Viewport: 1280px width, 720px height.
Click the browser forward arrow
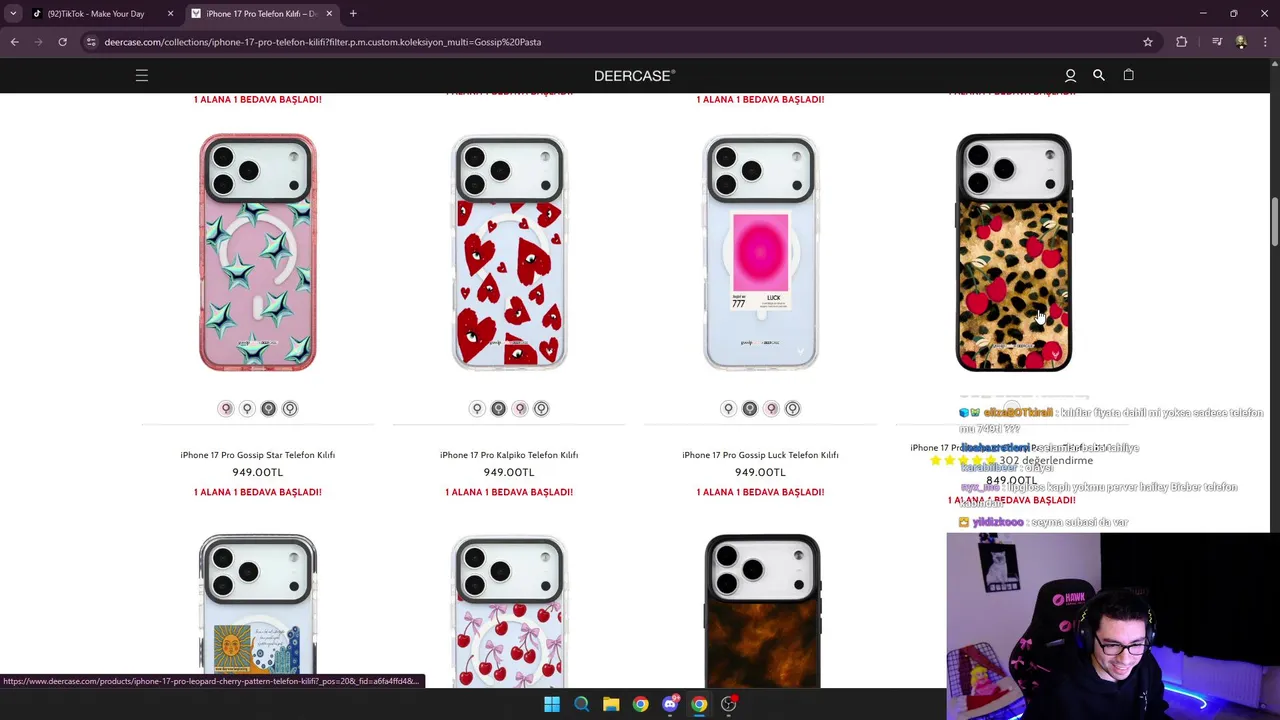pyautogui.click(x=38, y=42)
